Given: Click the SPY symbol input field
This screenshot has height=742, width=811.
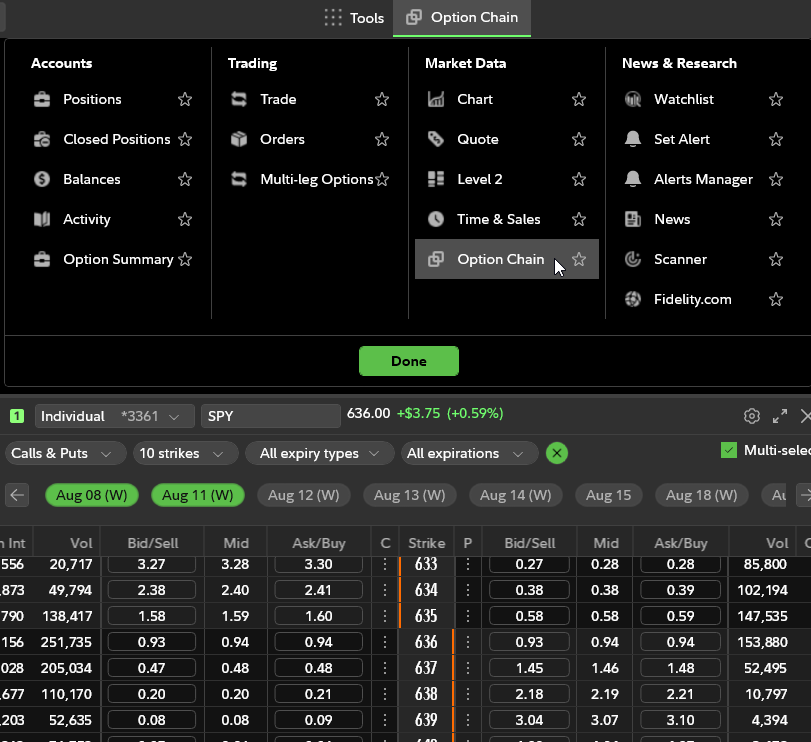Looking at the screenshot, I should pyautogui.click(x=270, y=416).
